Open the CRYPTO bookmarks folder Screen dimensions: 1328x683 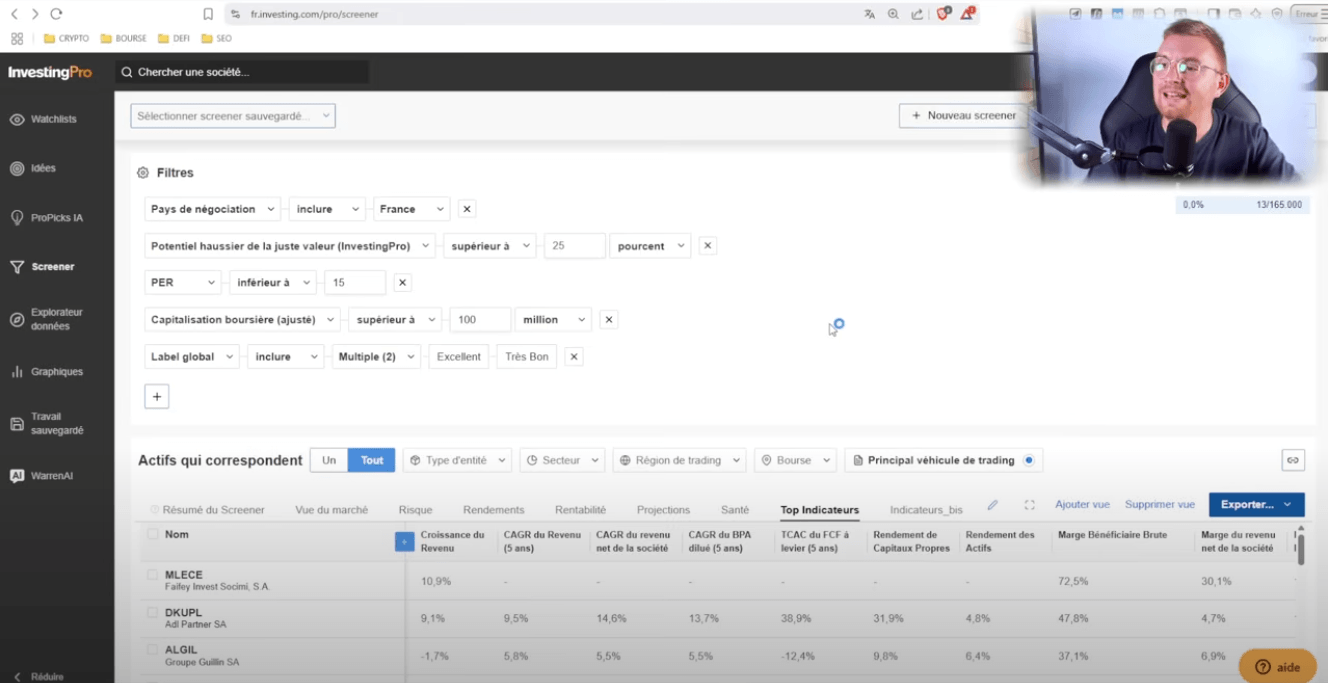point(67,38)
